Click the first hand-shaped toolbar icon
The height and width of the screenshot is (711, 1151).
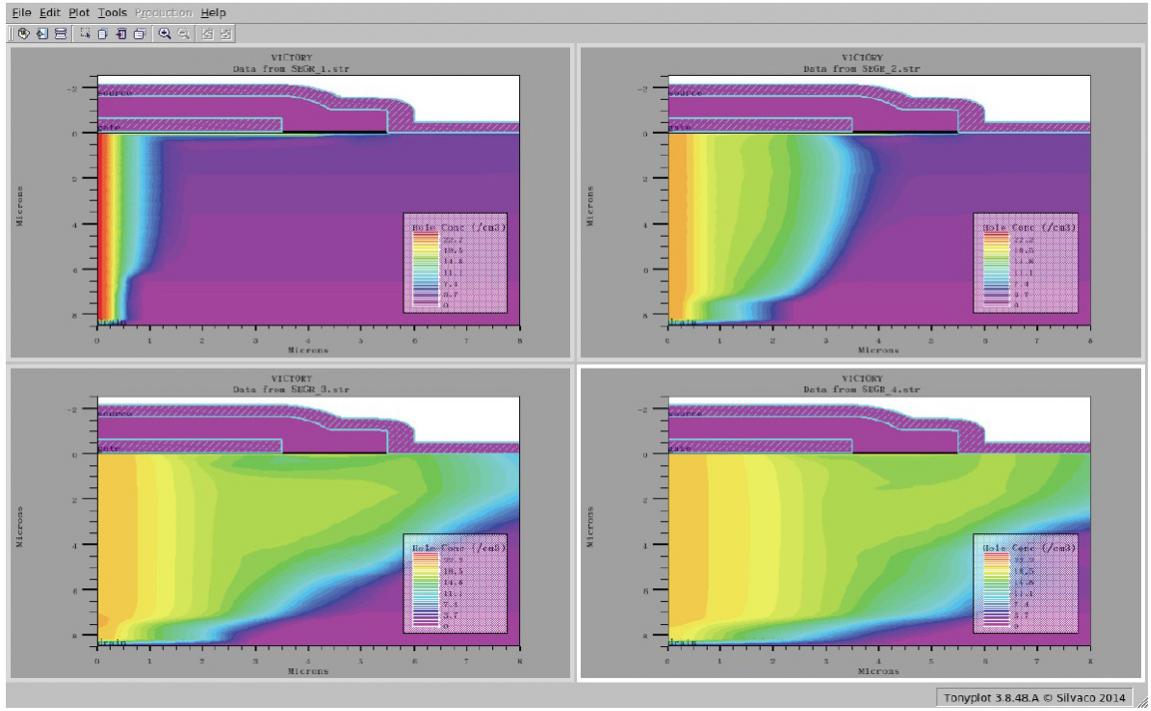pos(23,34)
